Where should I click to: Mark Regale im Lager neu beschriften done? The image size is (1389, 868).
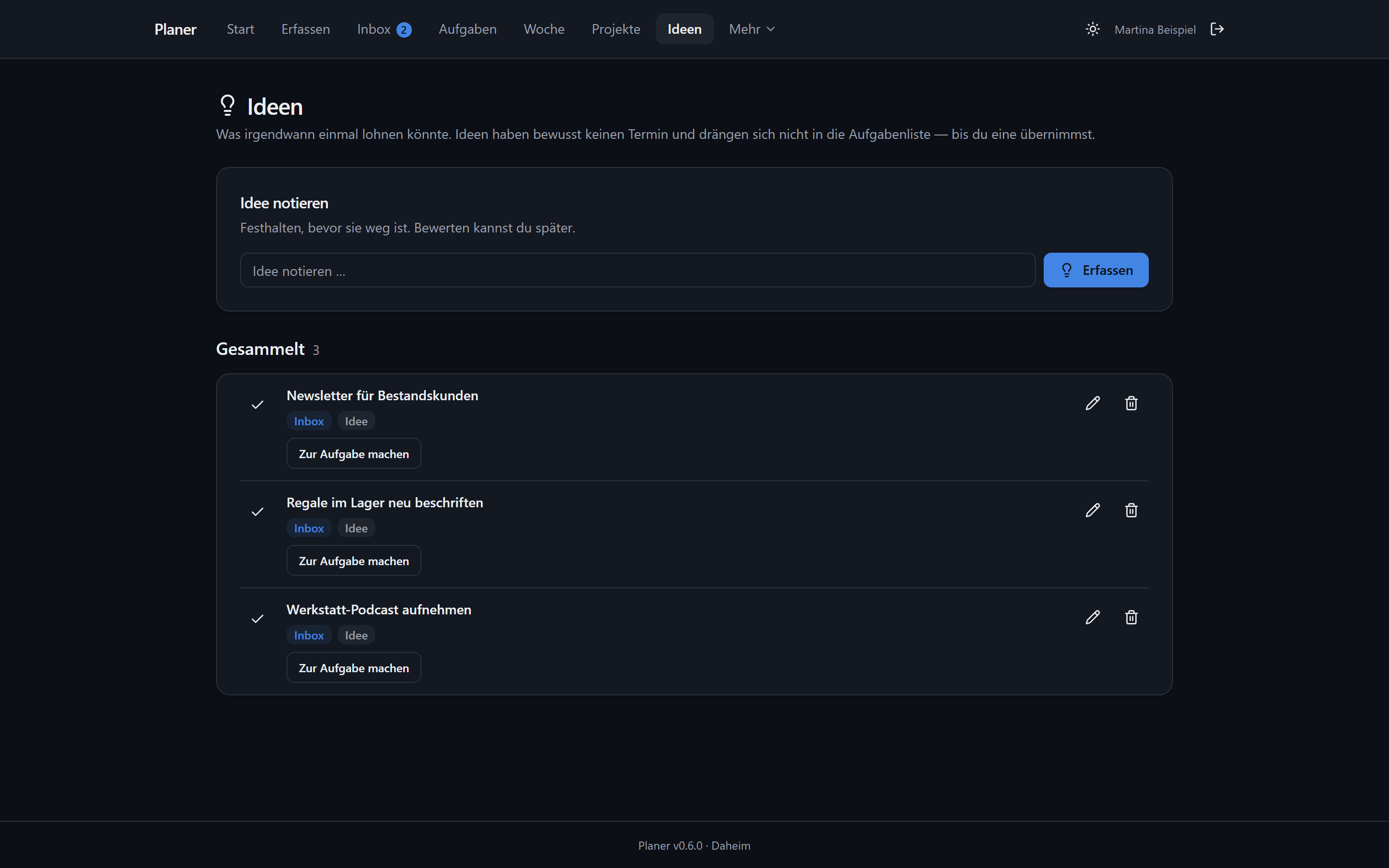pyautogui.click(x=258, y=512)
